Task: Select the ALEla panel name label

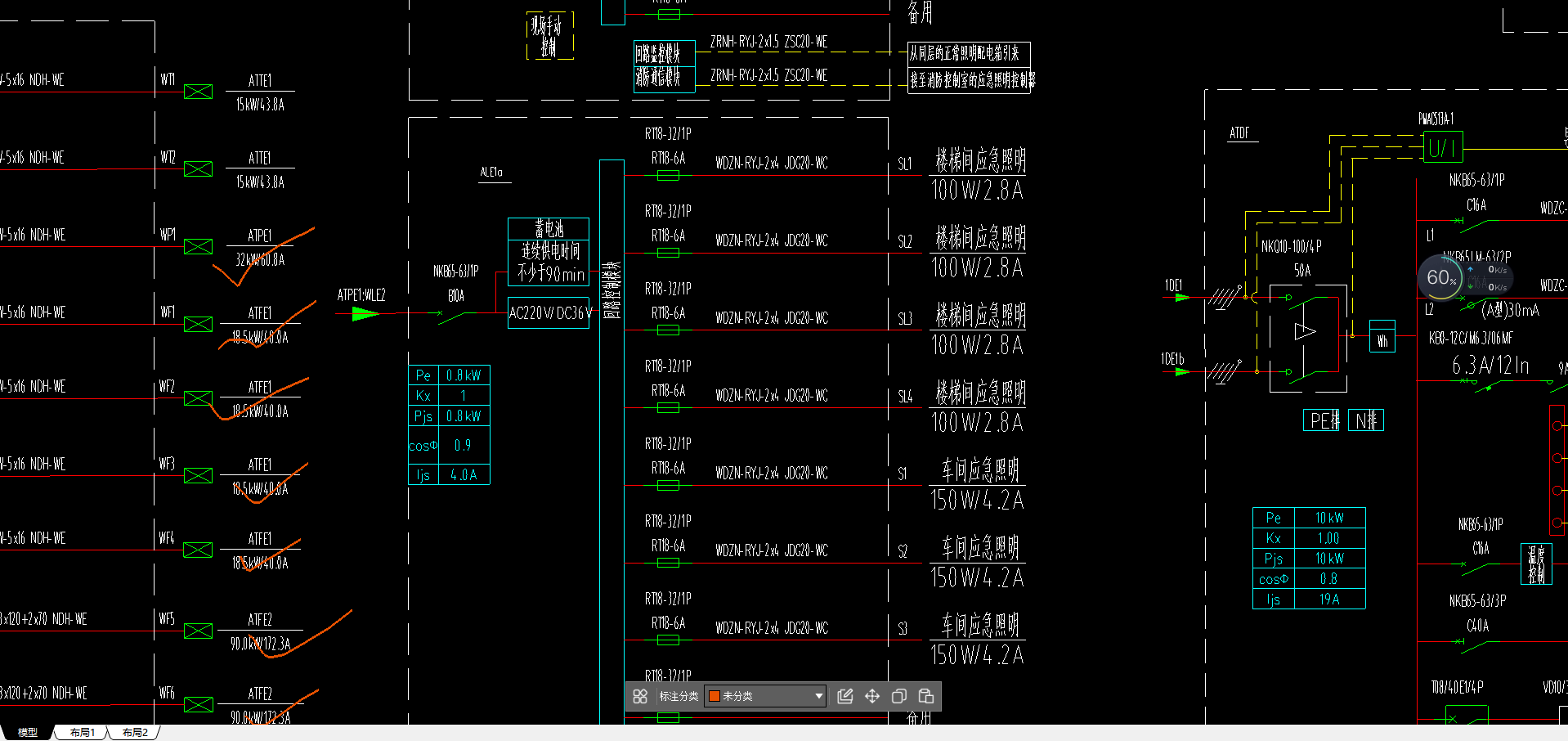Action: (x=491, y=173)
